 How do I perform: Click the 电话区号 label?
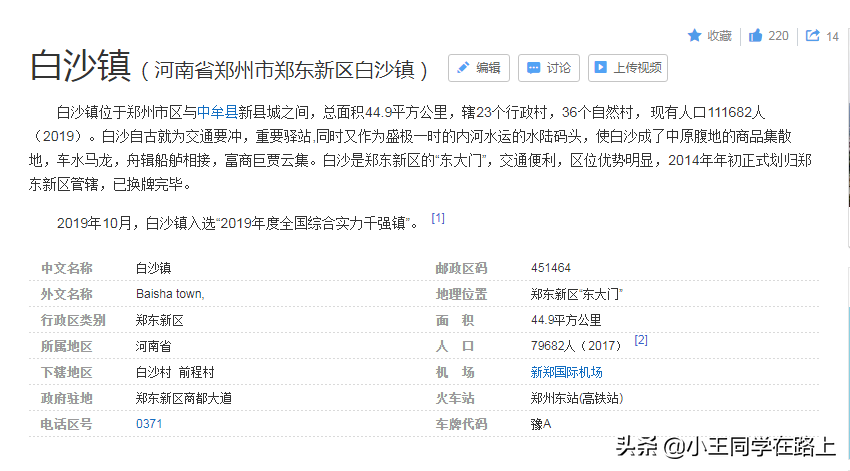point(67,424)
